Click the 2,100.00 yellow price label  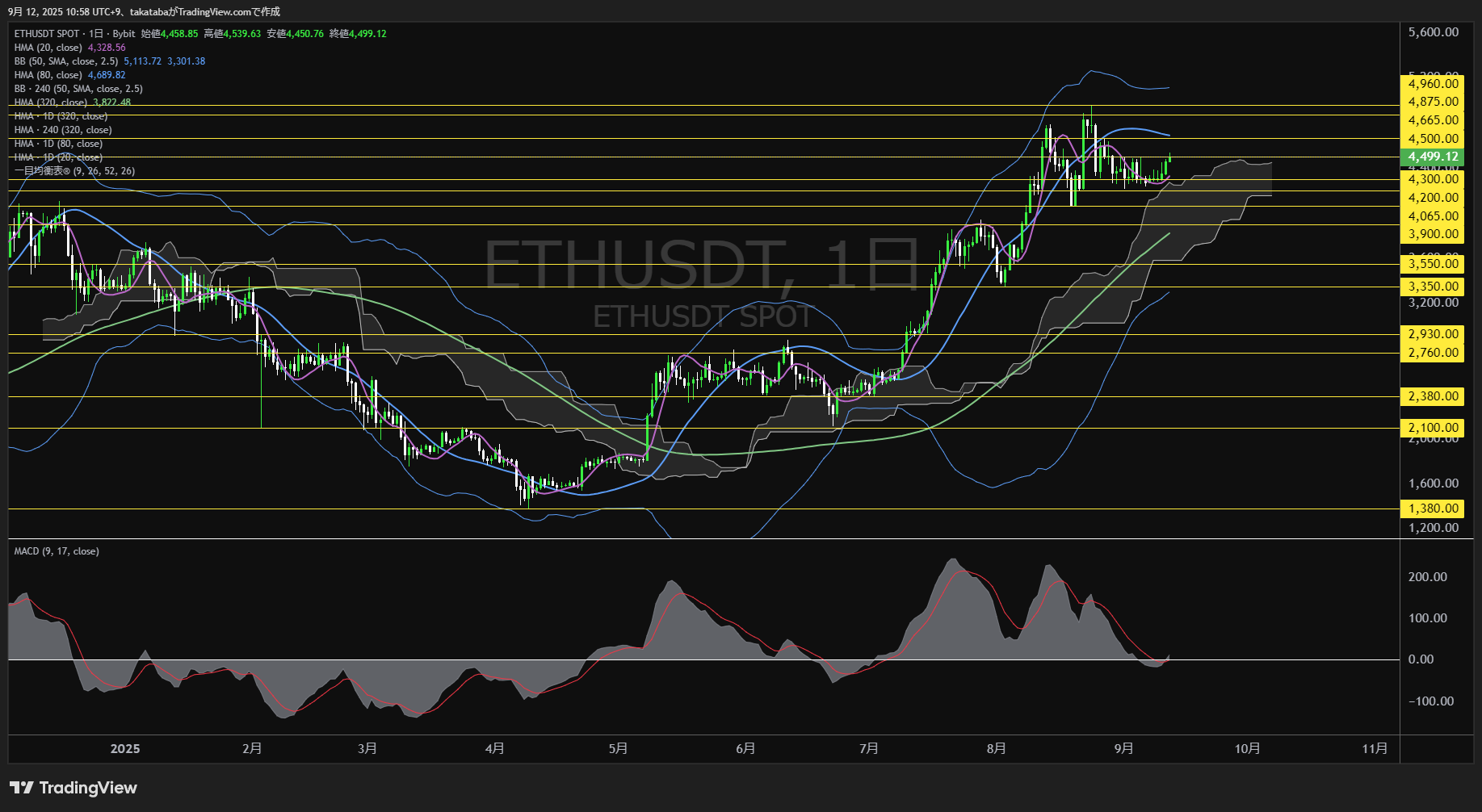tap(1432, 428)
